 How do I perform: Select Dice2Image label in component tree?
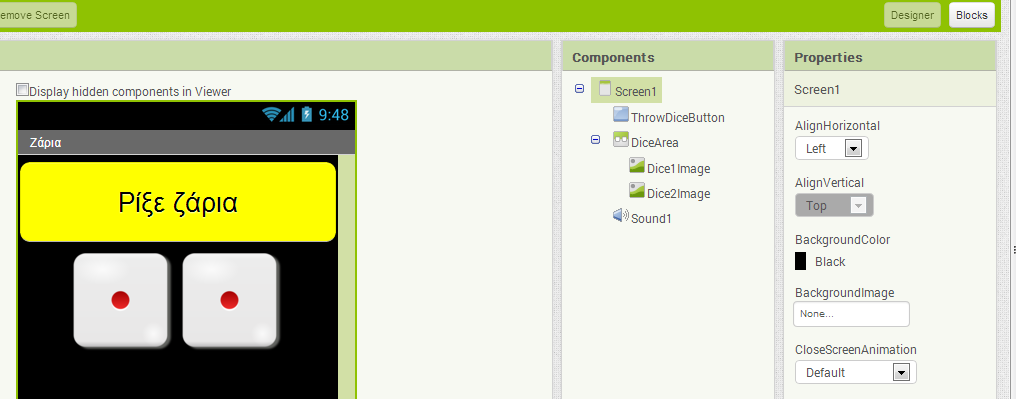click(678, 194)
